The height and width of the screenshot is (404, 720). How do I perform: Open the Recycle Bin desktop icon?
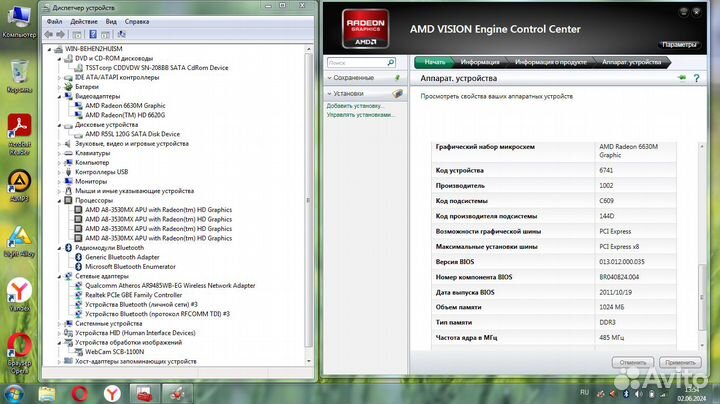[19, 70]
